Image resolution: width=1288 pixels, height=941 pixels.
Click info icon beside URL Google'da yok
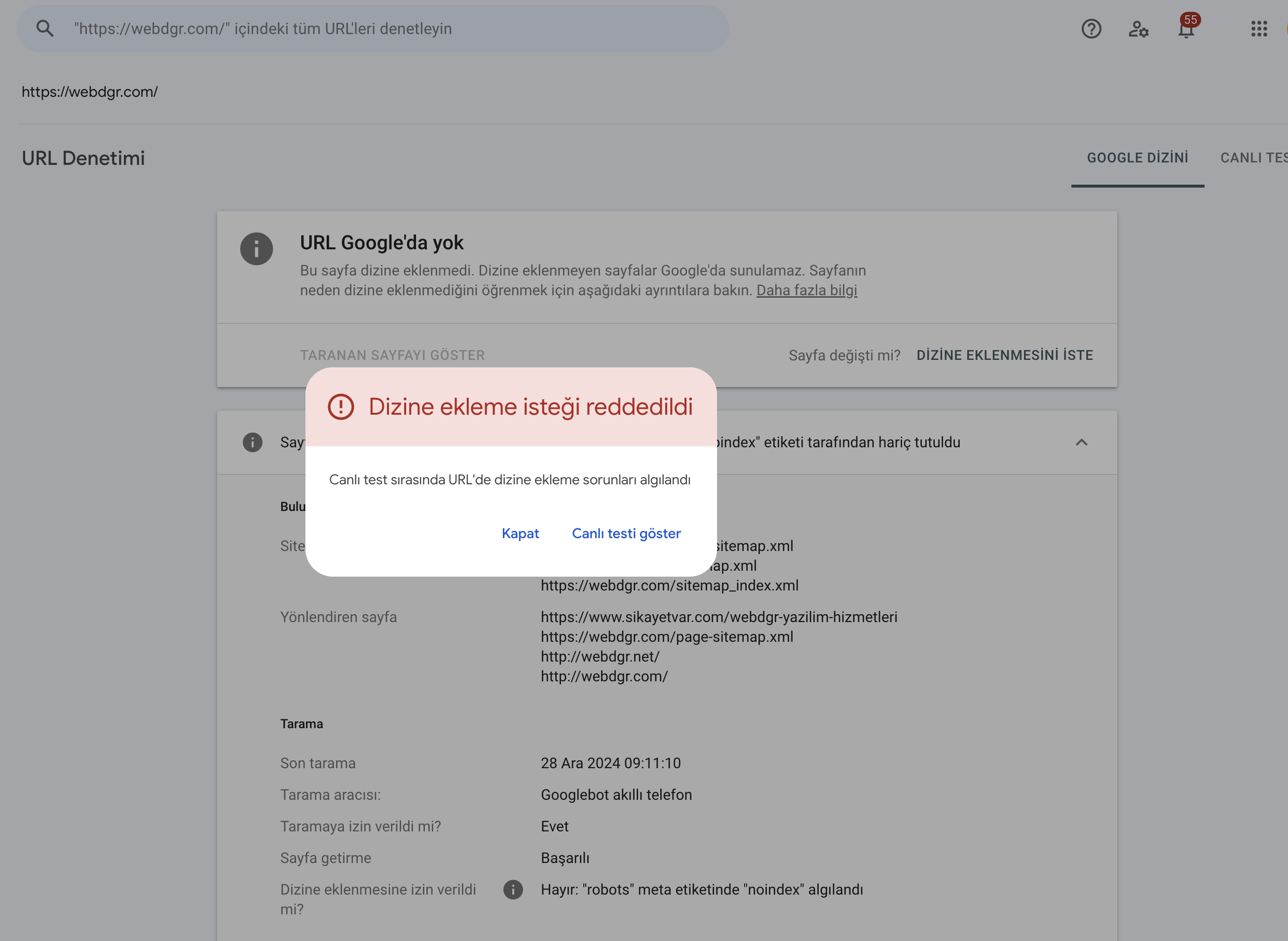click(256, 249)
